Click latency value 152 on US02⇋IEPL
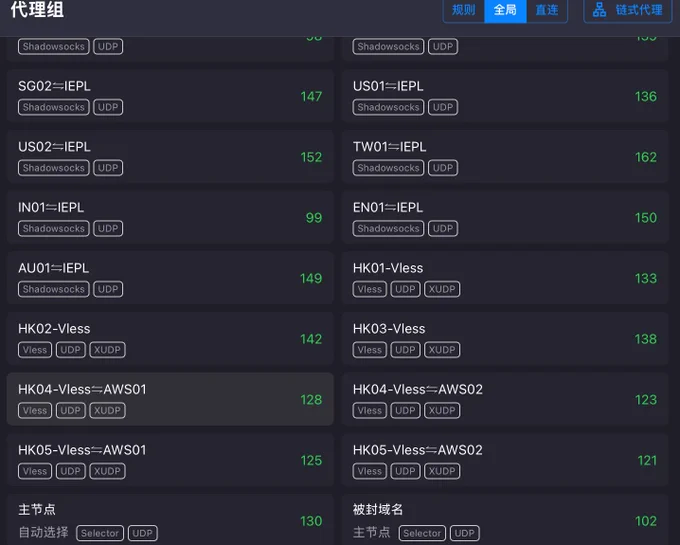Image resolution: width=680 pixels, height=545 pixels. [311, 157]
